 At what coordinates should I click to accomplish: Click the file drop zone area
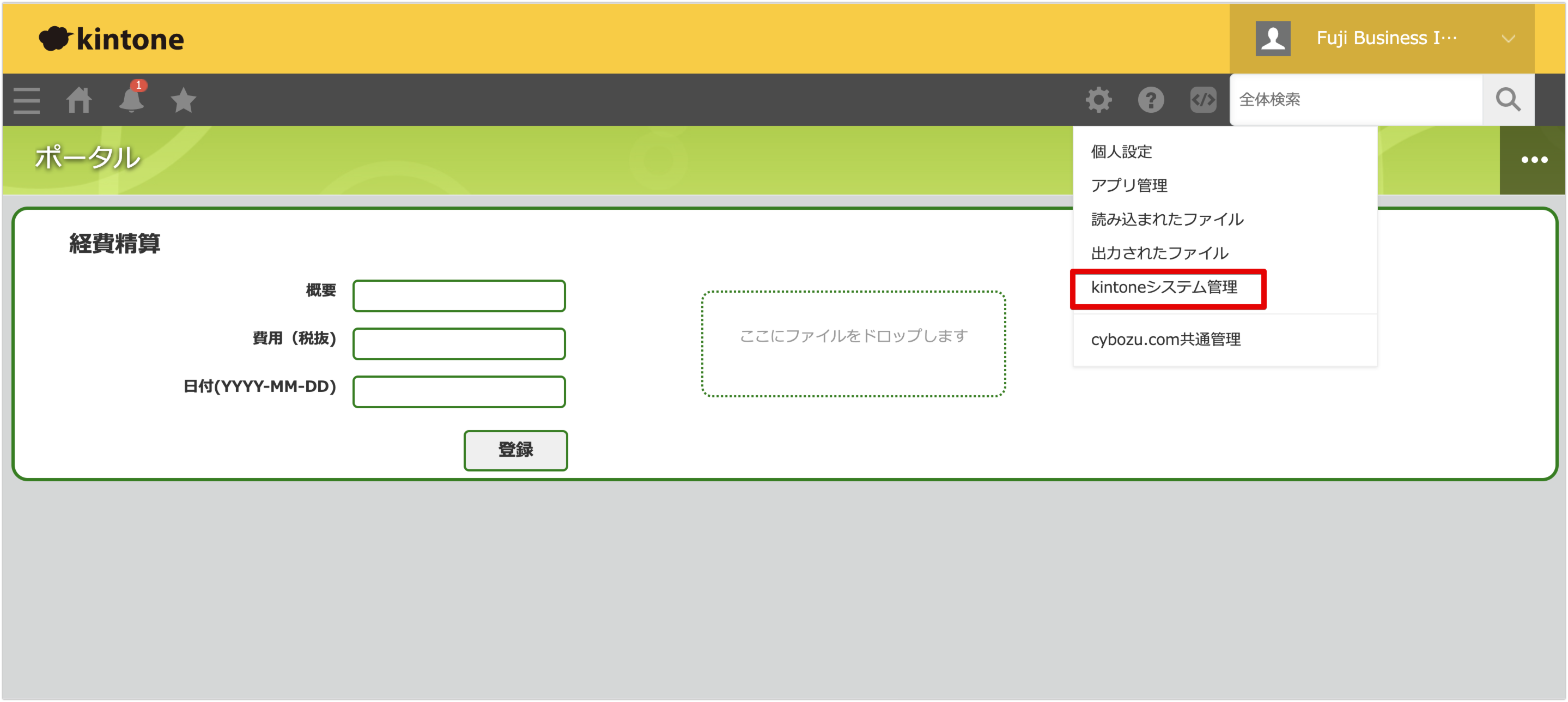click(853, 344)
